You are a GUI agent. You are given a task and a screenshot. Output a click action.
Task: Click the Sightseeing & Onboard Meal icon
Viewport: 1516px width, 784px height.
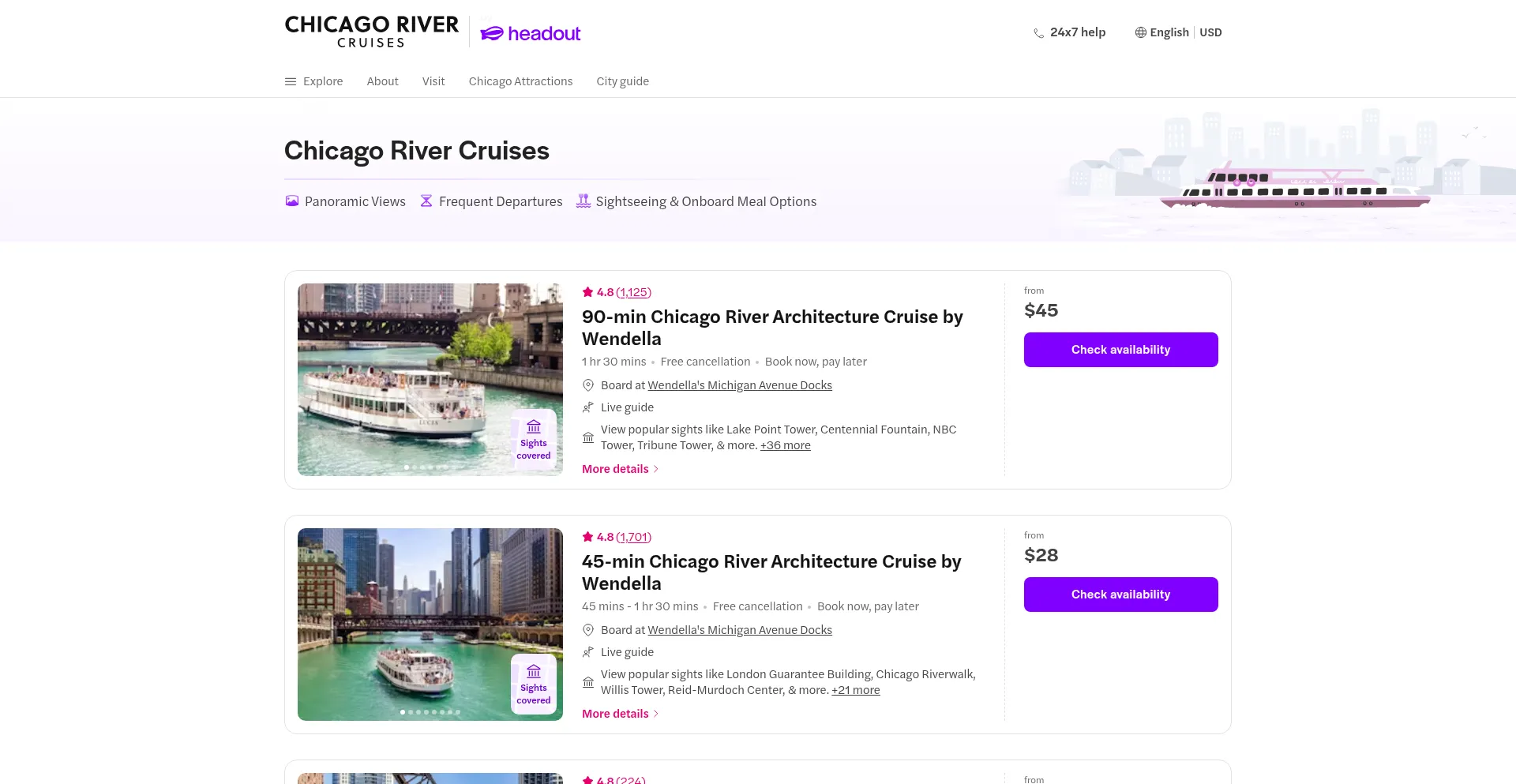pyautogui.click(x=584, y=201)
